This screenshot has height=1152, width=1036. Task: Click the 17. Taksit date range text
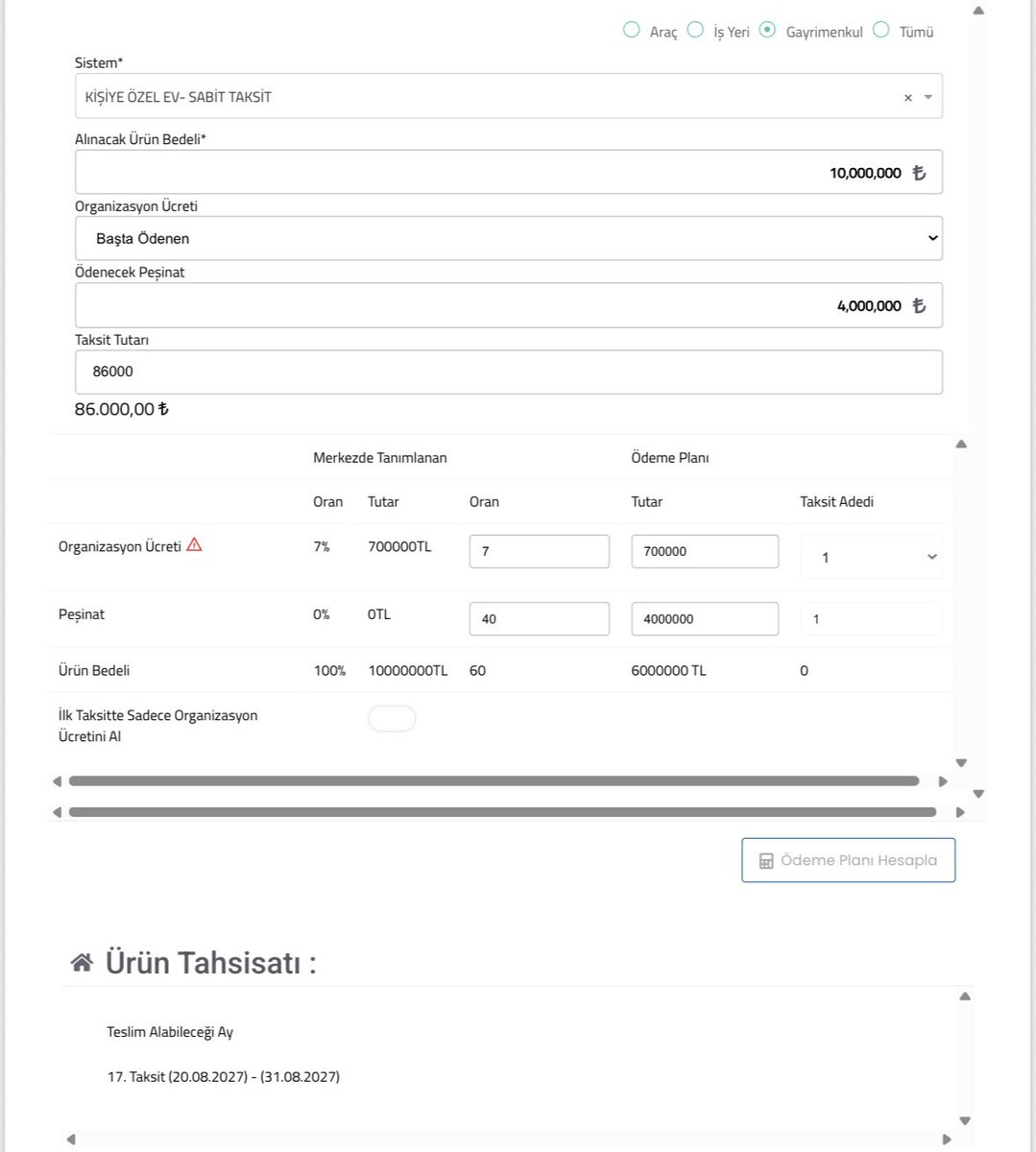224,1077
